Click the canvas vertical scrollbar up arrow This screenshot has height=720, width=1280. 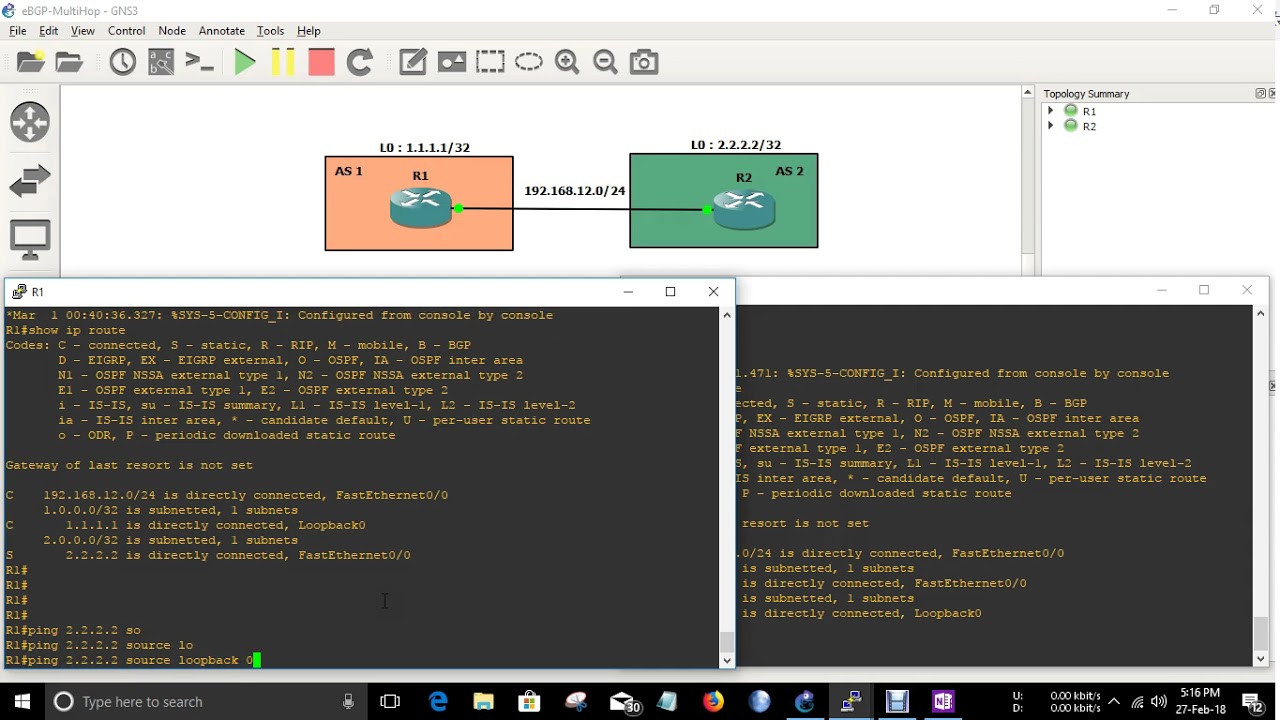pos(1027,93)
